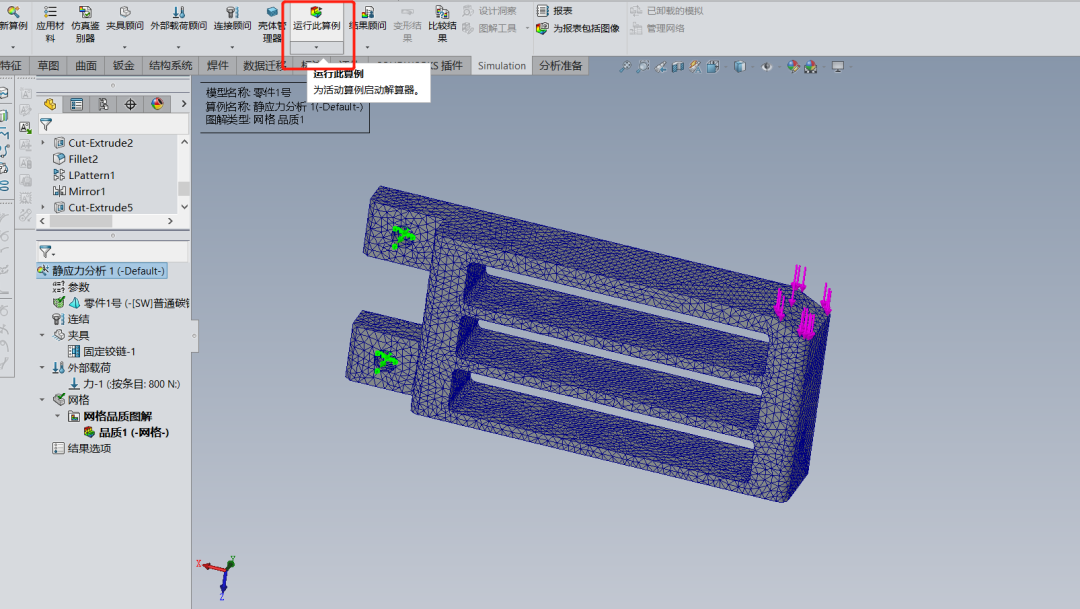1080x609 pixels.
Task: Open 应用材料 (Apply Material) tool
Action: click(50, 24)
